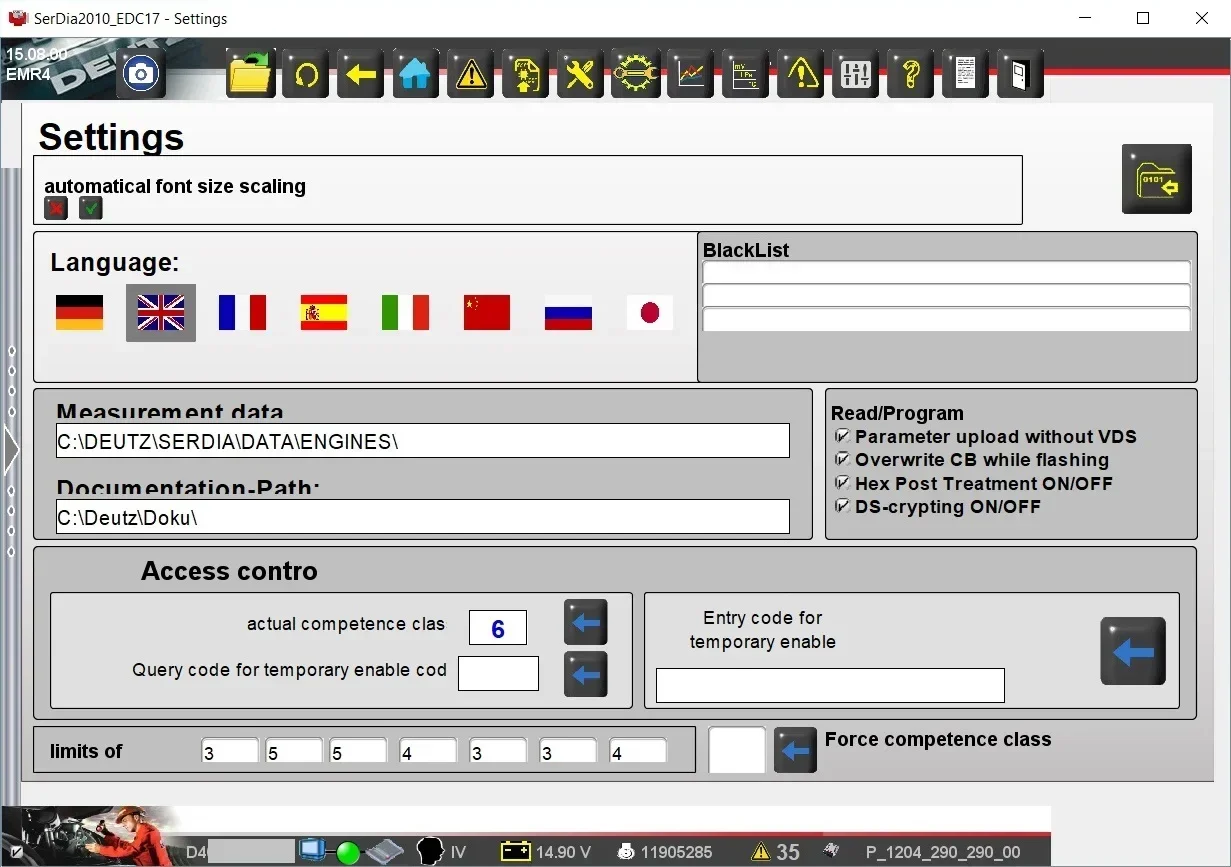Enable Parameter upload without VDS checkbox
The image size is (1231, 867).
842,436
